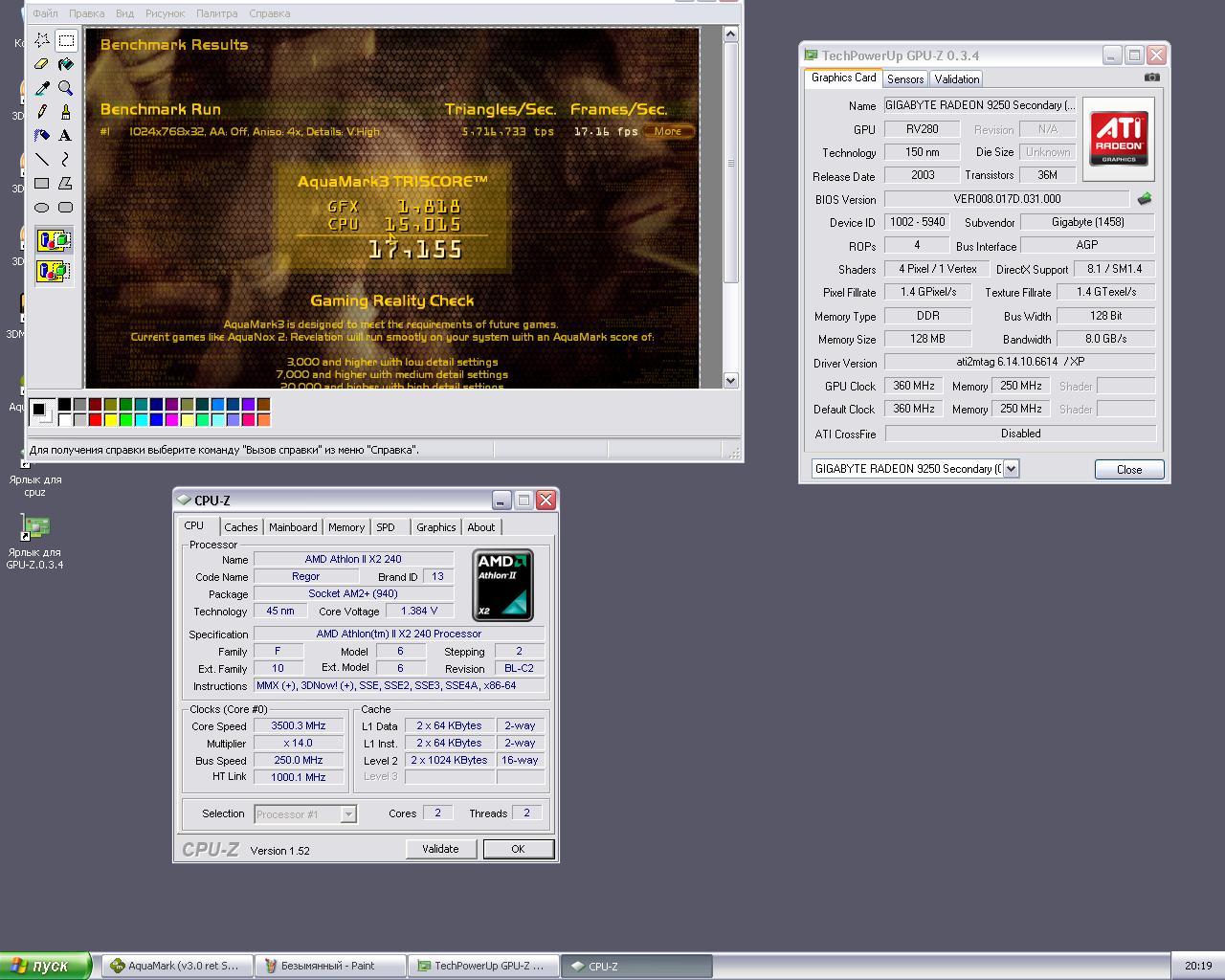1225x980 pixels.
Task: Select the Magnifier tool in Paint
Action: tap(66, 88)
